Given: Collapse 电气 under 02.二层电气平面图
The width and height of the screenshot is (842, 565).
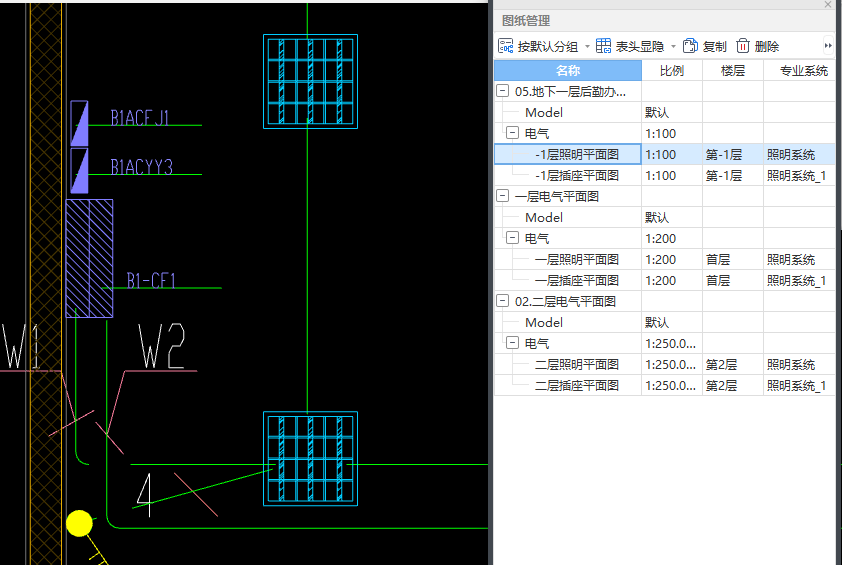Looking at the screenshot, I should pyautogui.click(x=512, y=343).
